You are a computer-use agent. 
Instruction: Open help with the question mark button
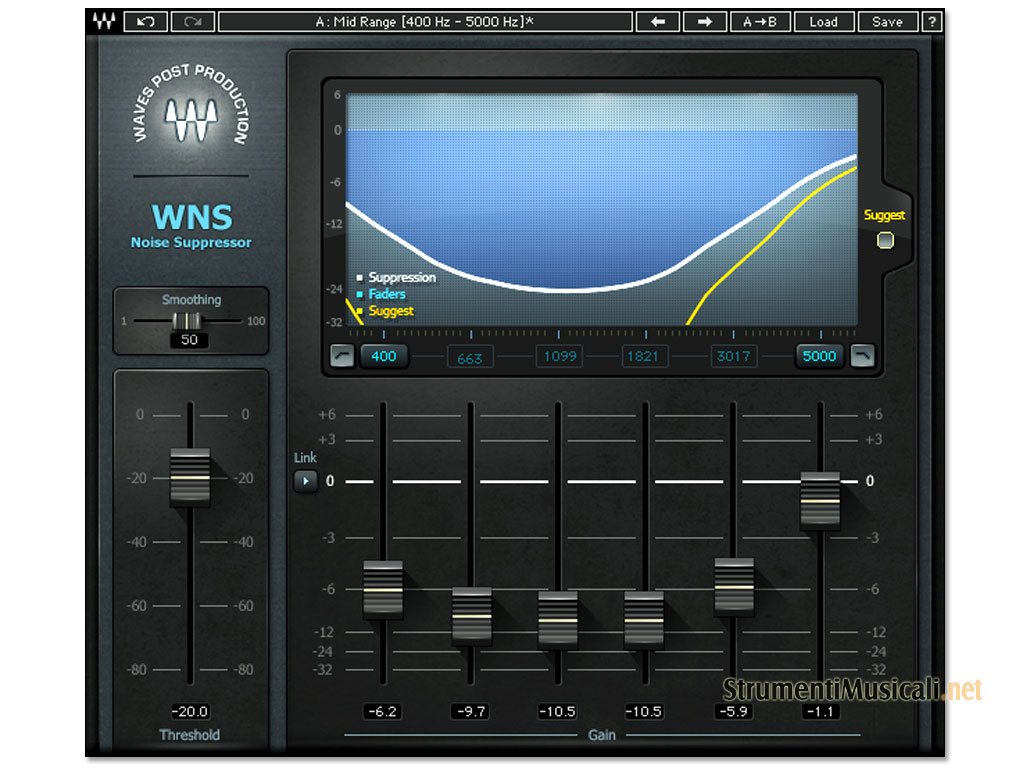(x=931, y=21)
